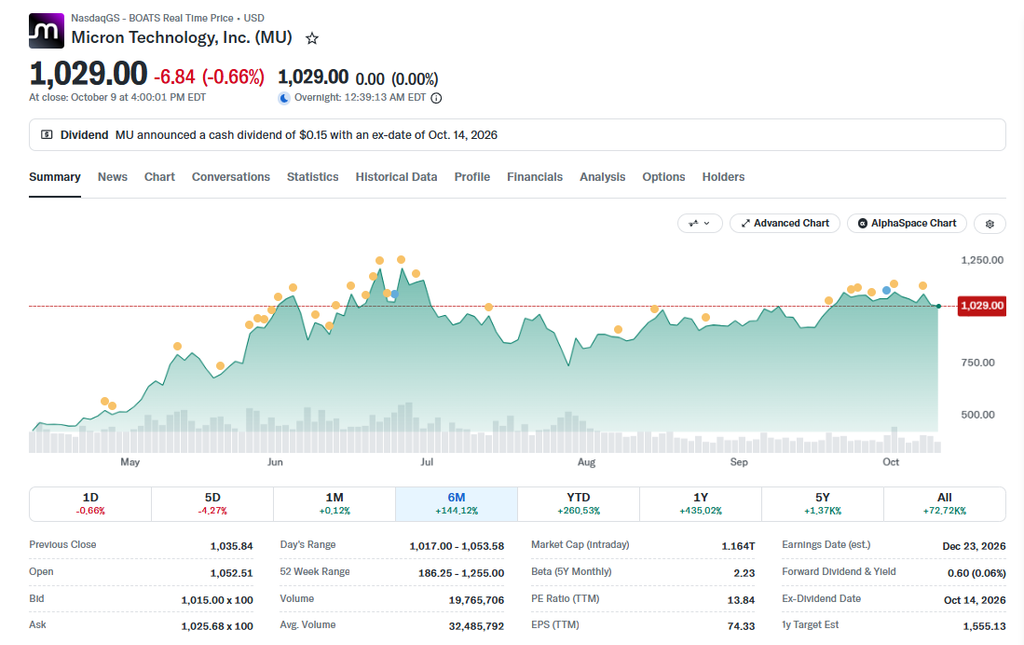This screenshot has width=1024, height=645.
Task: Open the Historical Data tab
Action: pos(396,177)
